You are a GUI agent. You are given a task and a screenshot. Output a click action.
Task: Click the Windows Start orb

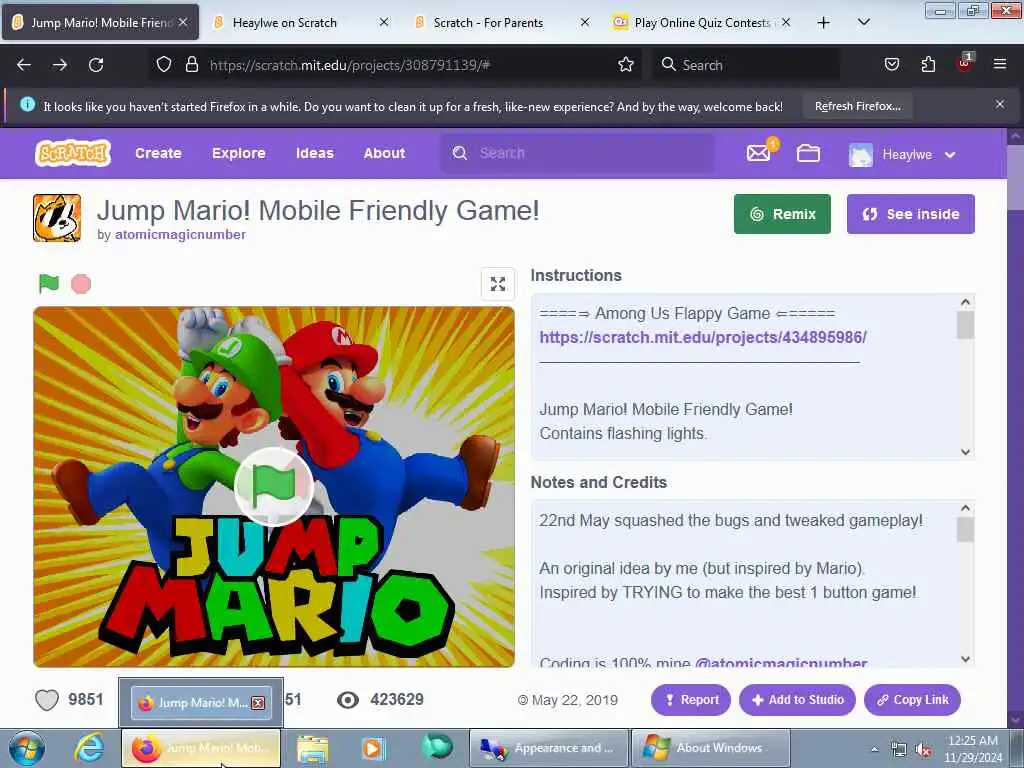pyautogui.click(x=27, y=748)
